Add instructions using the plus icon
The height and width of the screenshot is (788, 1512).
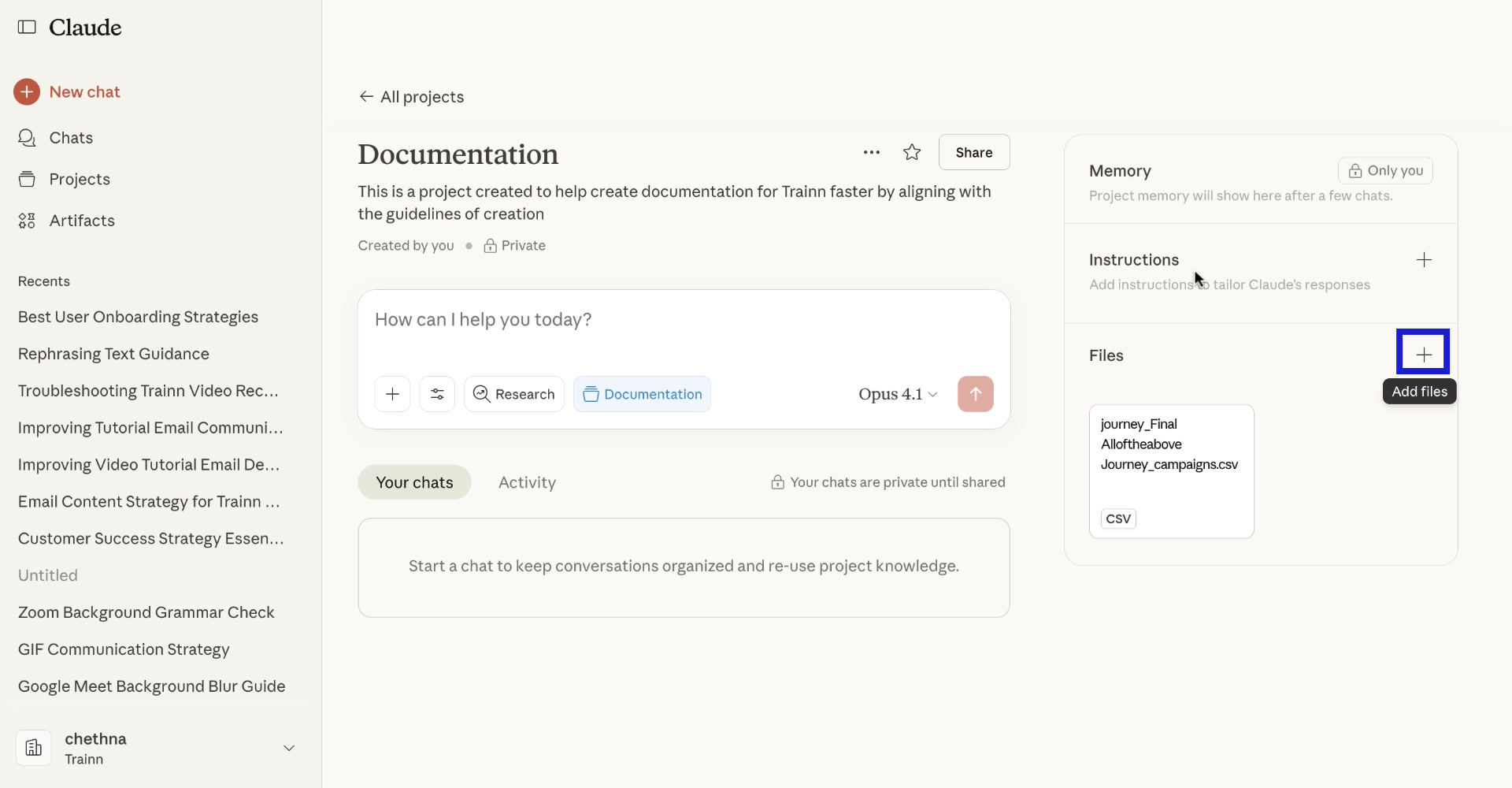coord(1423,260)
